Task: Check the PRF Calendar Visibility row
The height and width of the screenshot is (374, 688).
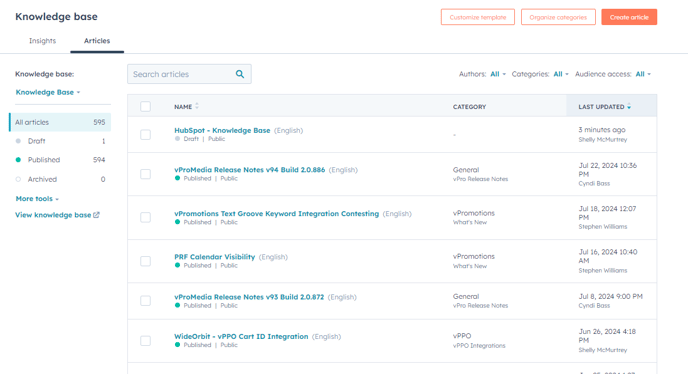Action: (145, 261)
